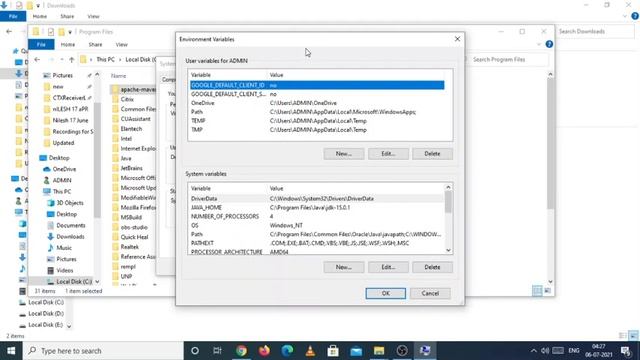Open Firefox from taskbar

click(264, 351)
